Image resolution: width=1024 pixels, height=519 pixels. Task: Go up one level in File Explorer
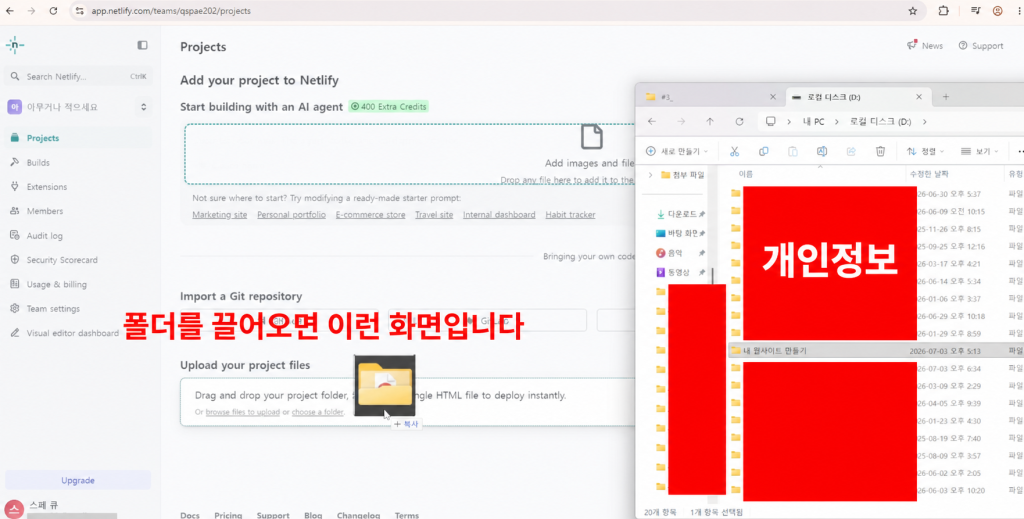710,121
